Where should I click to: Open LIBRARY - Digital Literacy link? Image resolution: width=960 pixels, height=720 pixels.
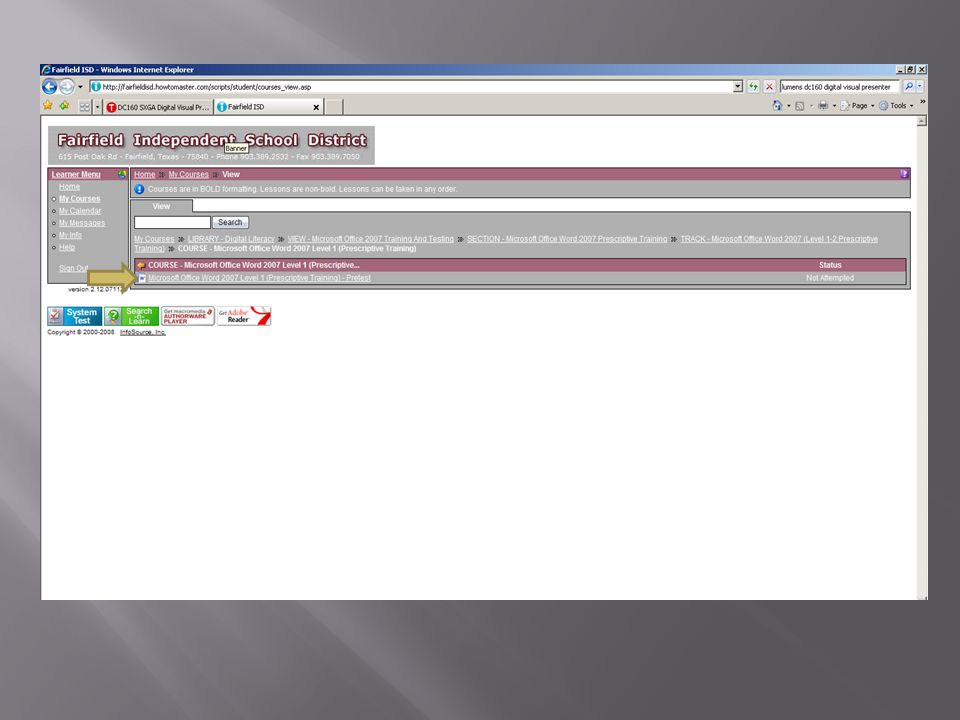(x=231, y=239)
